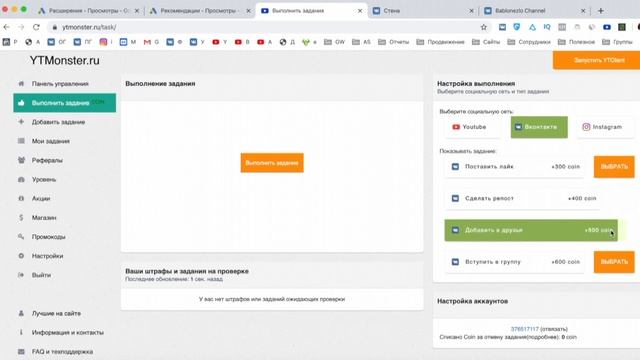Reload the page with the refresh icon
Image resolution: width=640 pixels, height=360 pixels.
click(x=36, y=27)
